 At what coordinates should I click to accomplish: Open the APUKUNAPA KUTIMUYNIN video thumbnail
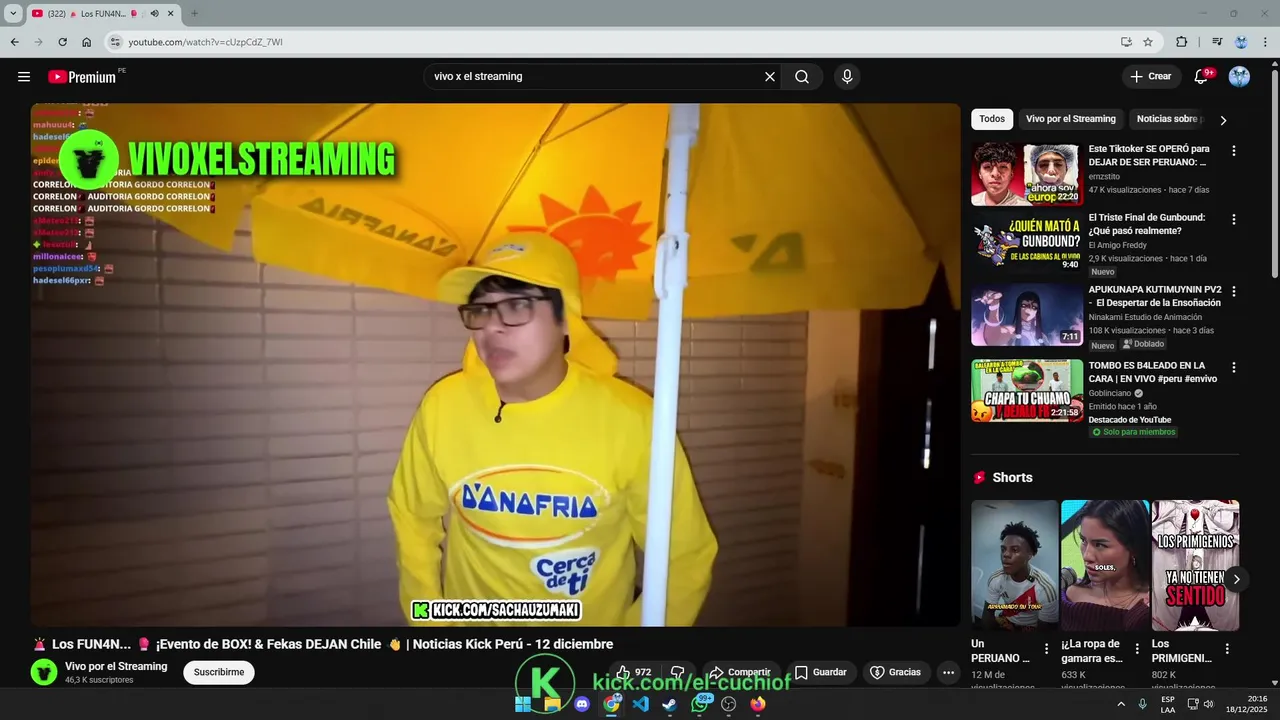(1027, 315)
